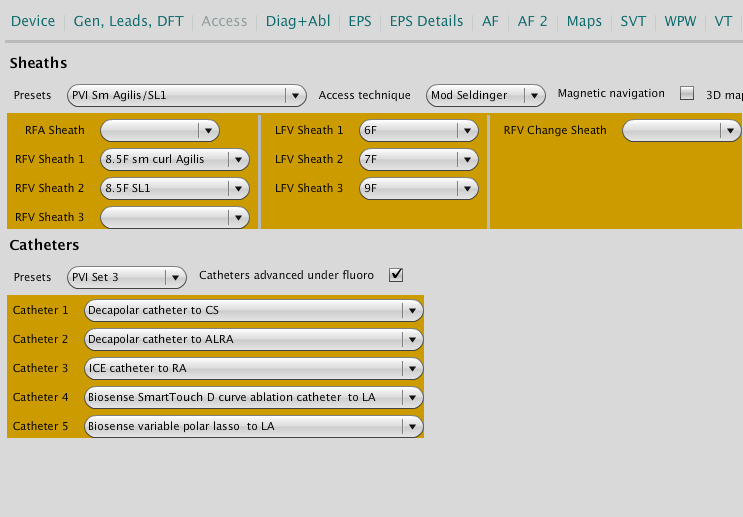This screenshot has width=743, height=517.
Task: Expand the RFA Sheath dropdown
Action: coord(160,130)
